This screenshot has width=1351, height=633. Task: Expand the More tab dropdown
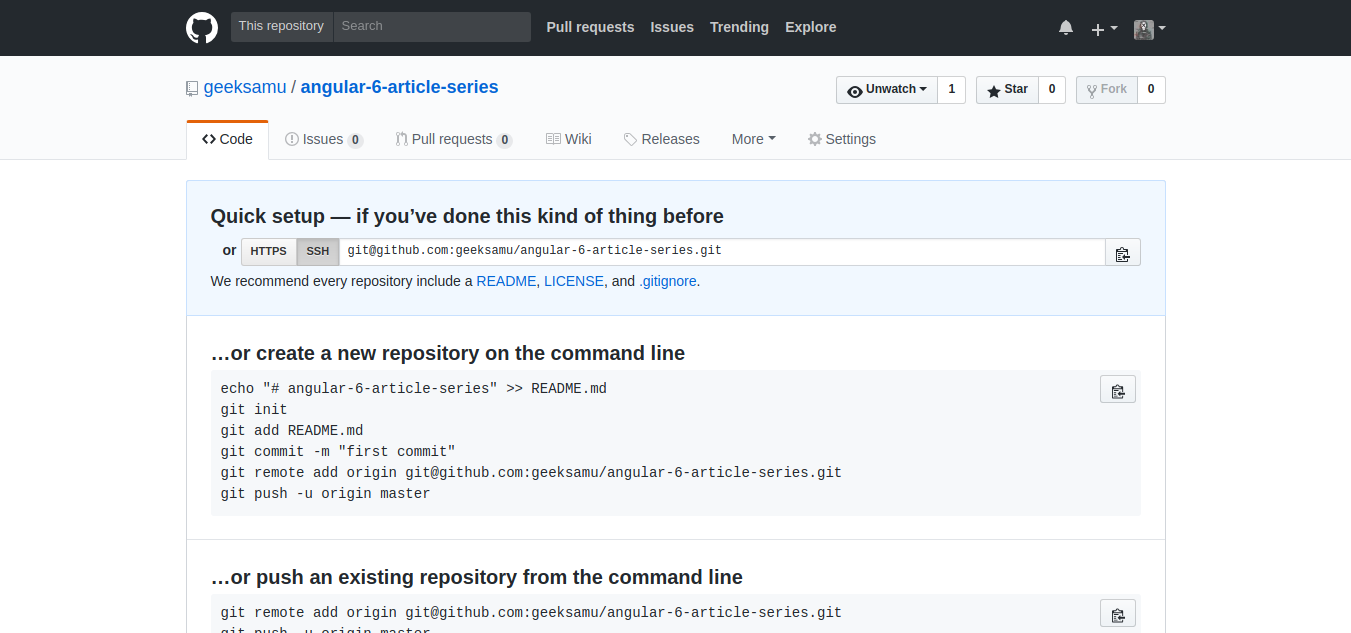[753, 139]
